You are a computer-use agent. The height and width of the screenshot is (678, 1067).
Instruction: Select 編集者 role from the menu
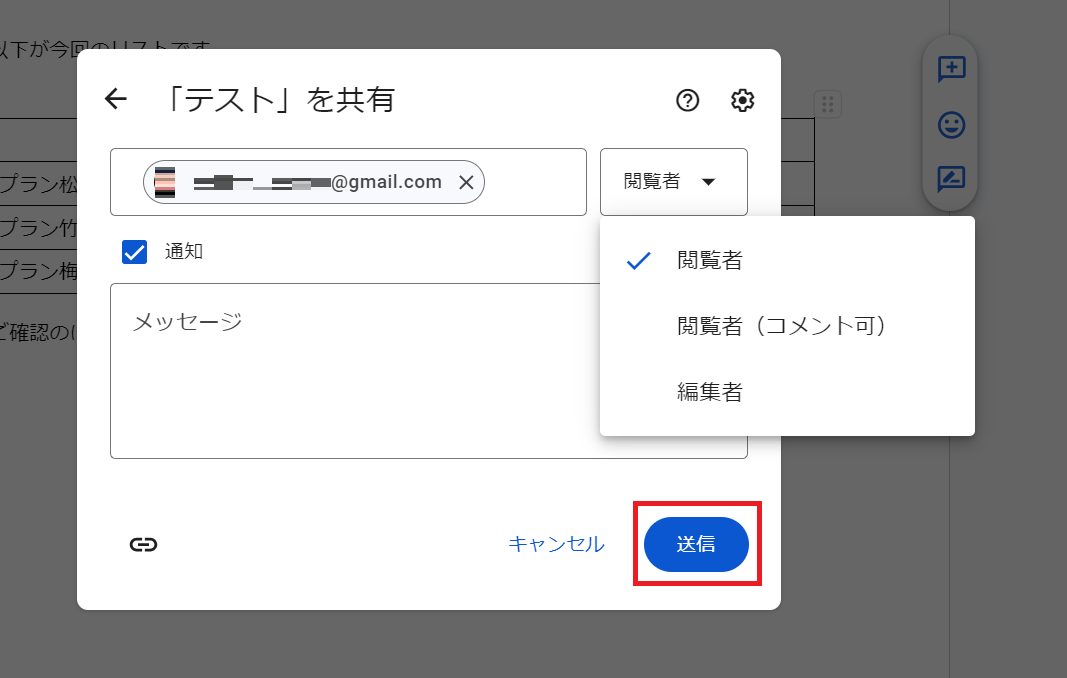710,392
